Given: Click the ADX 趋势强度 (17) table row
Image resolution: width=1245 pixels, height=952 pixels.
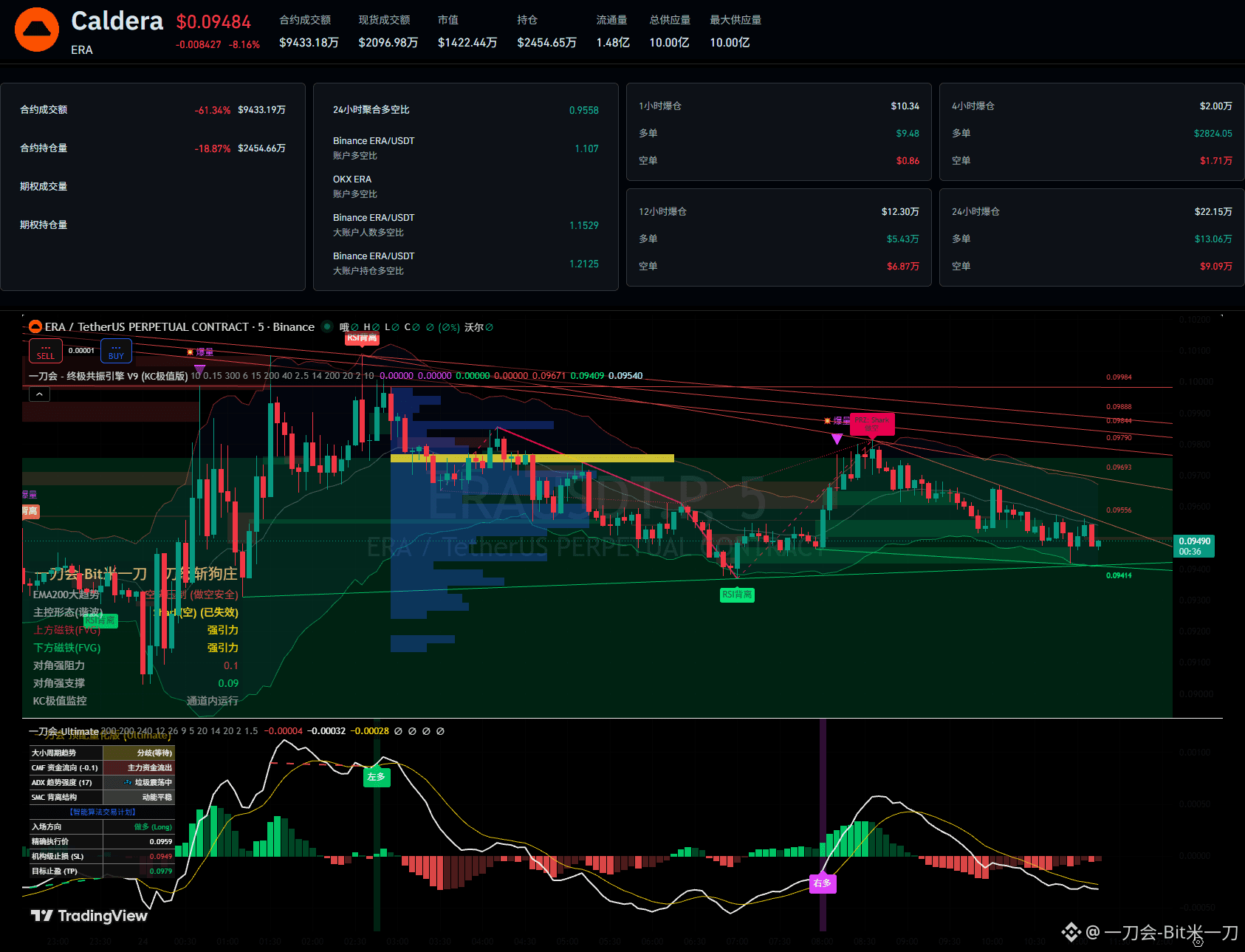Looking at the screenshot, I should 102,783.
